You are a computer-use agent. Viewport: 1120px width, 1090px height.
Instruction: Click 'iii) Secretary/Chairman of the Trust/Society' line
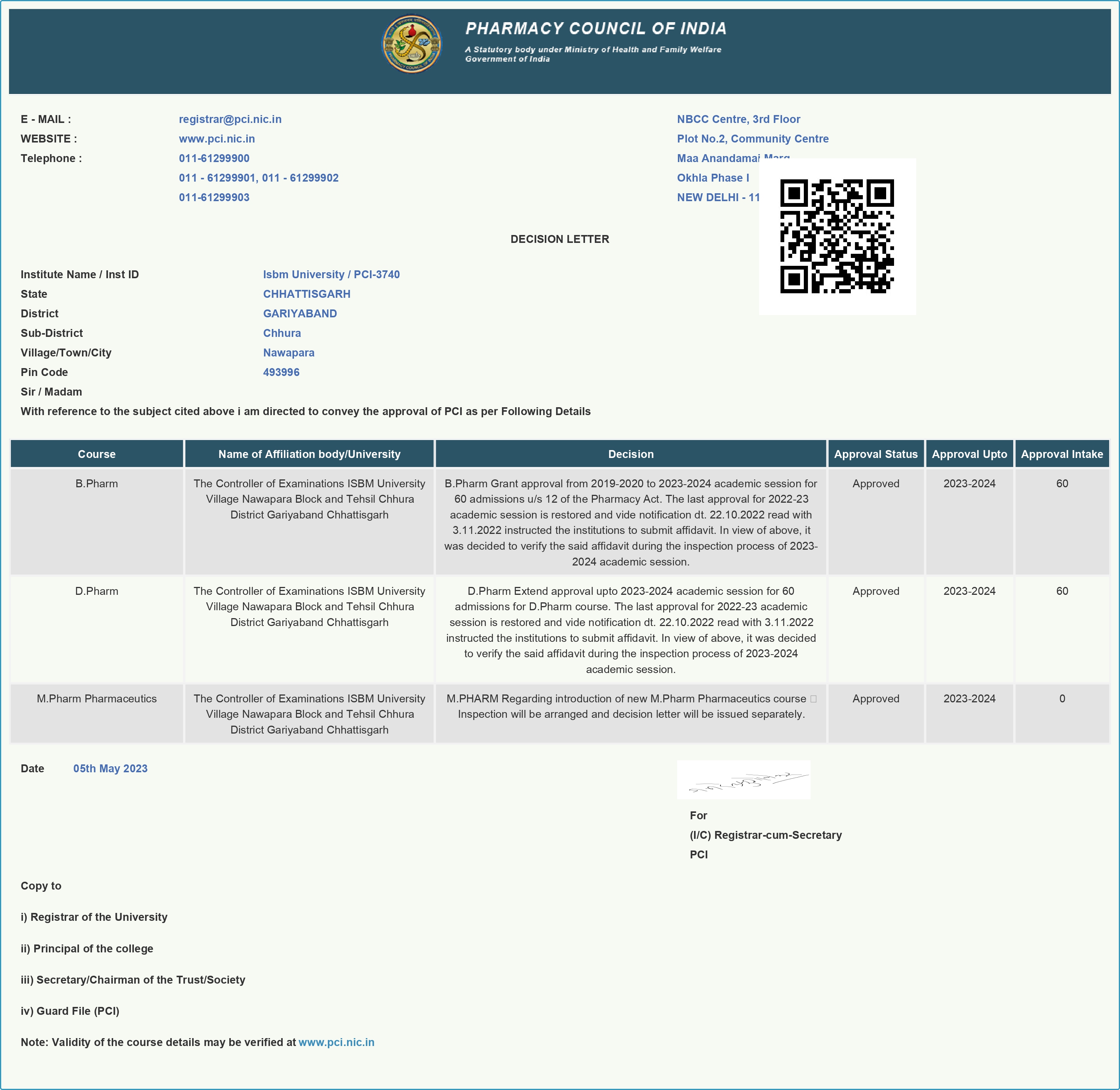pyautogui.click(x=133, y=979)
